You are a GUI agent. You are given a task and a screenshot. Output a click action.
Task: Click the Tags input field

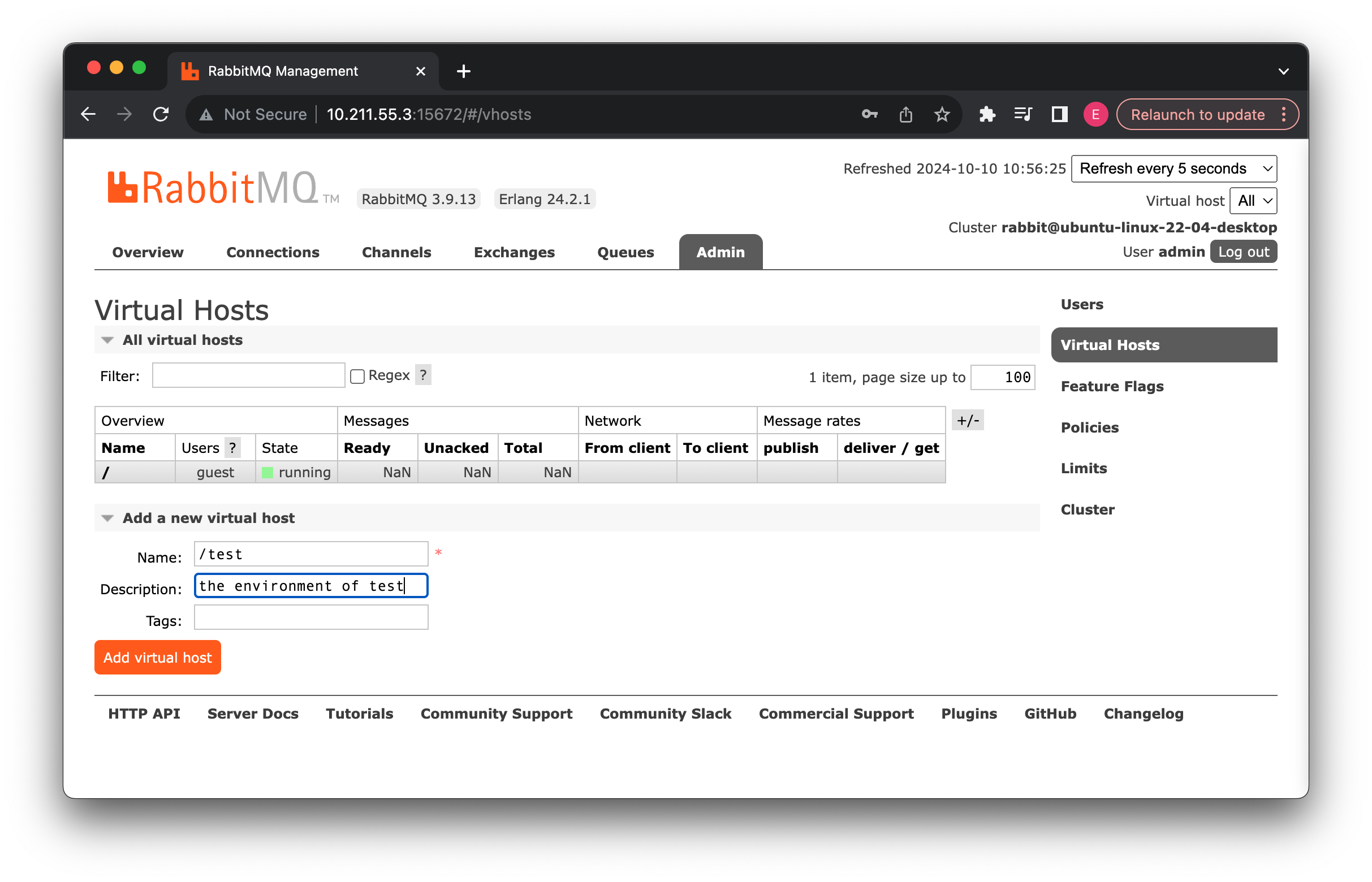(311, 617)
